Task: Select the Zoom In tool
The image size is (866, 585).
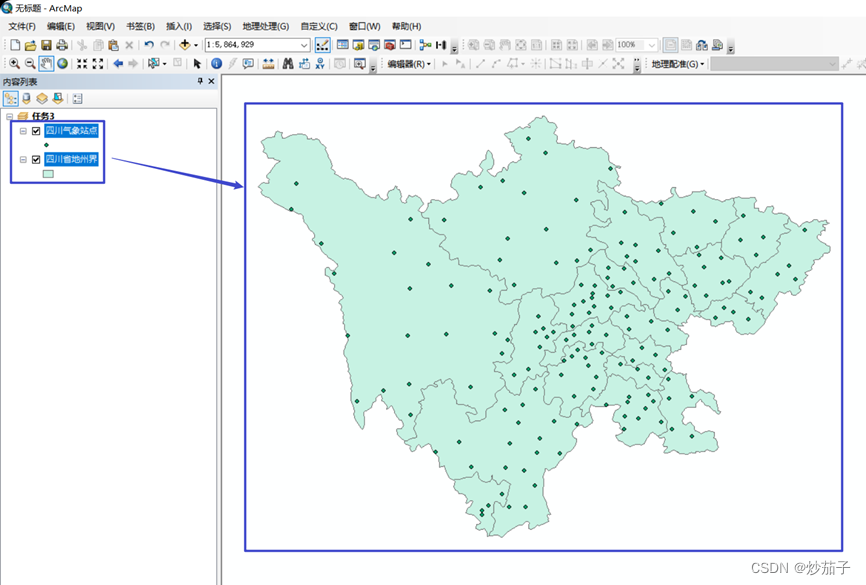Action: click(15, 64)
